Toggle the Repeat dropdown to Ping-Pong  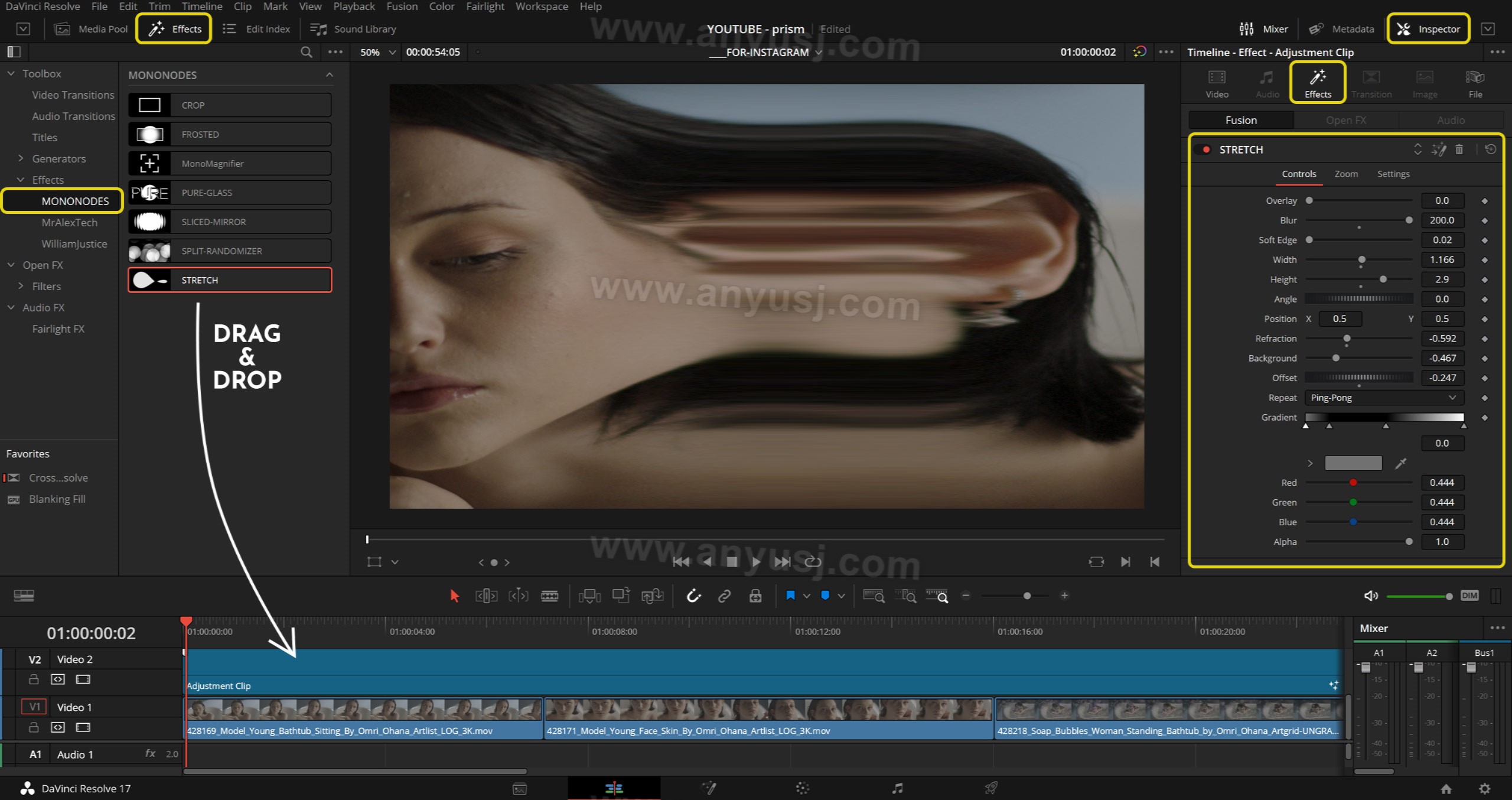click(x=1382, y=397)
